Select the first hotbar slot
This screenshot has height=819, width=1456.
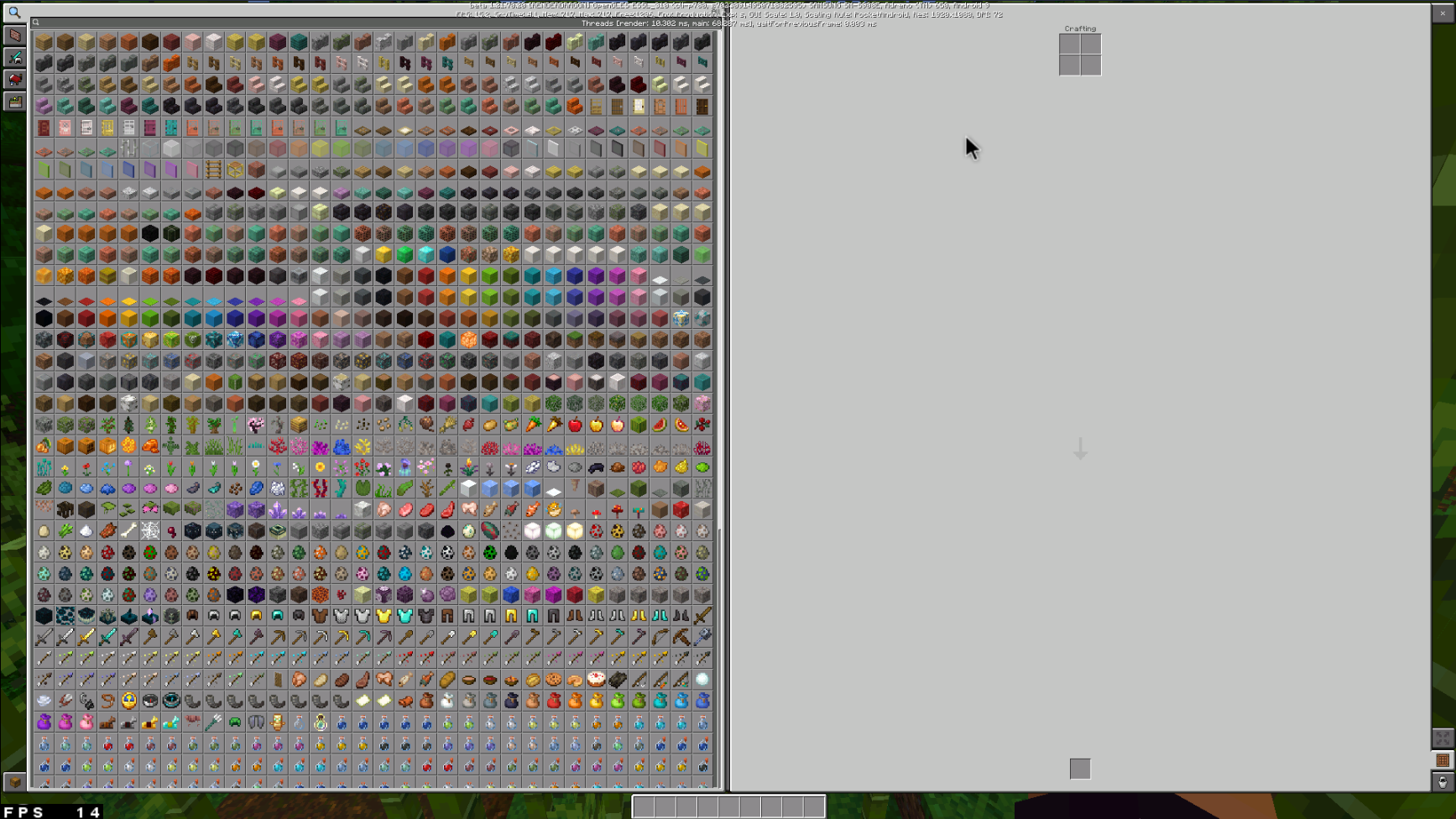pyautogui.click(x=644, y=807)
